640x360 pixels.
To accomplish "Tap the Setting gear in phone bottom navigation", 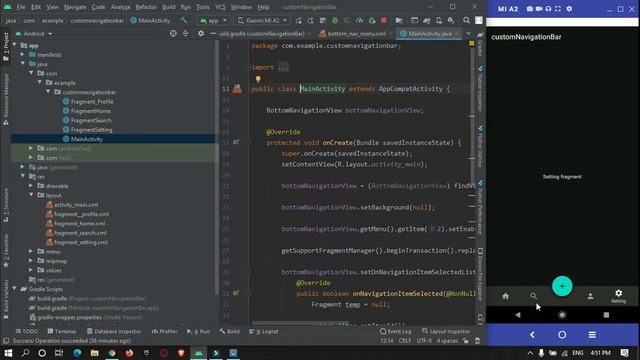I will click(618, 296).
